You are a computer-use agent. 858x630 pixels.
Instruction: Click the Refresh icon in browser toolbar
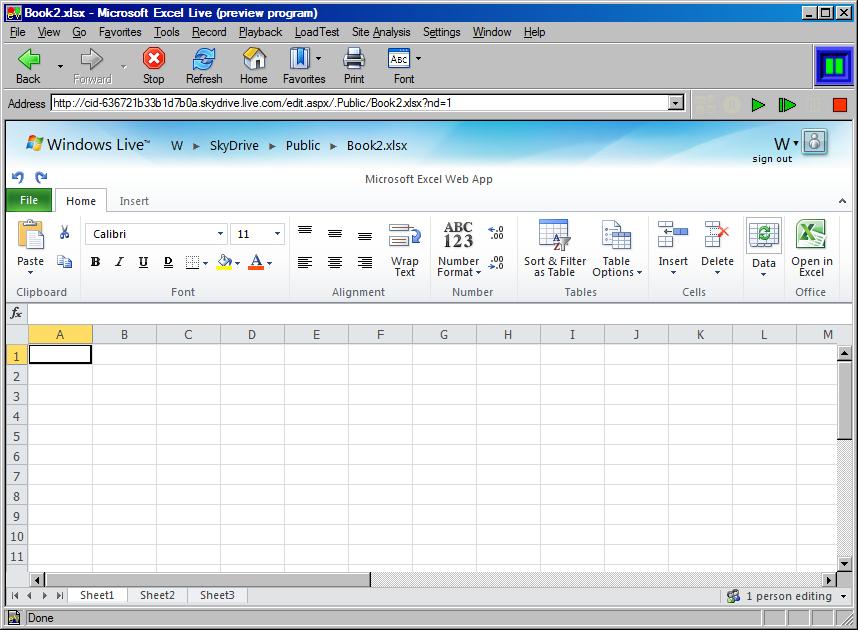(204, 59)
